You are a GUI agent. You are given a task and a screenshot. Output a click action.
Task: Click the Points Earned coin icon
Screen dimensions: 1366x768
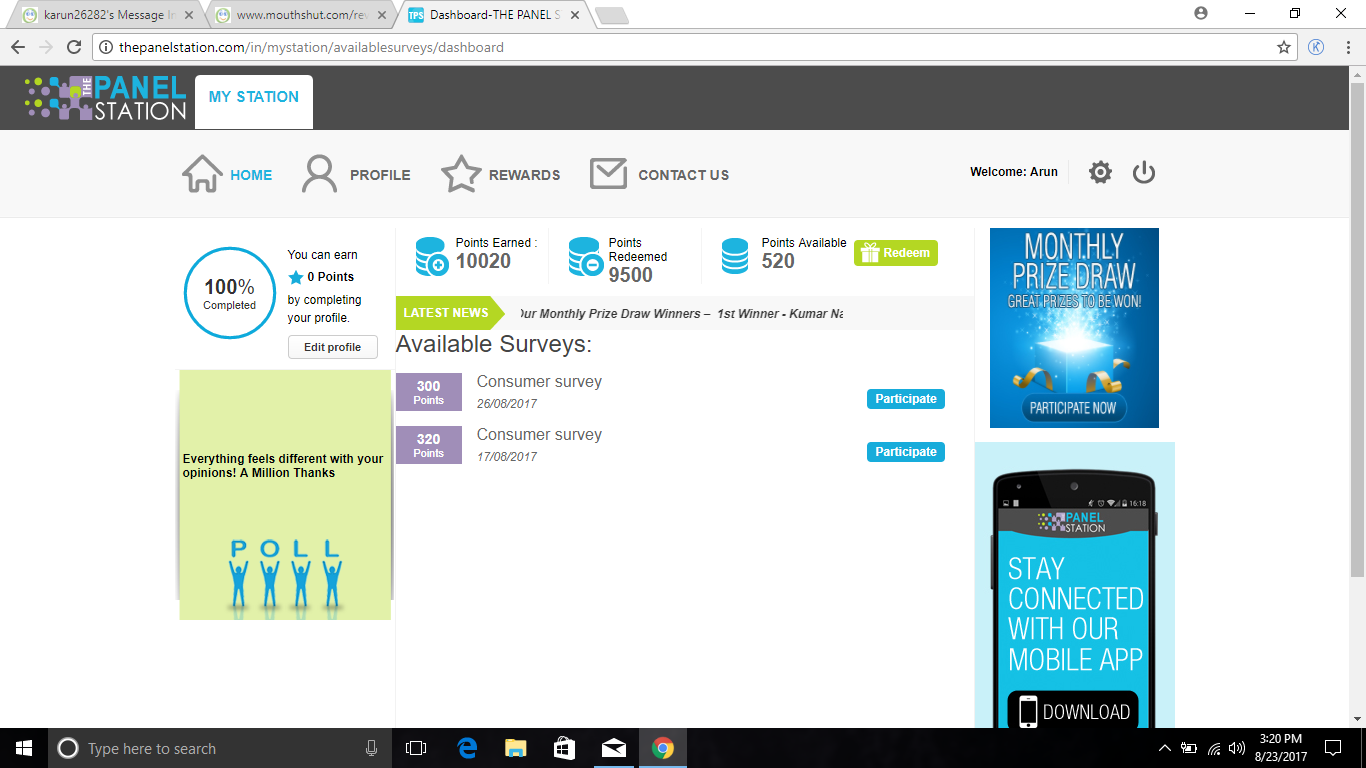pos(431,256)
